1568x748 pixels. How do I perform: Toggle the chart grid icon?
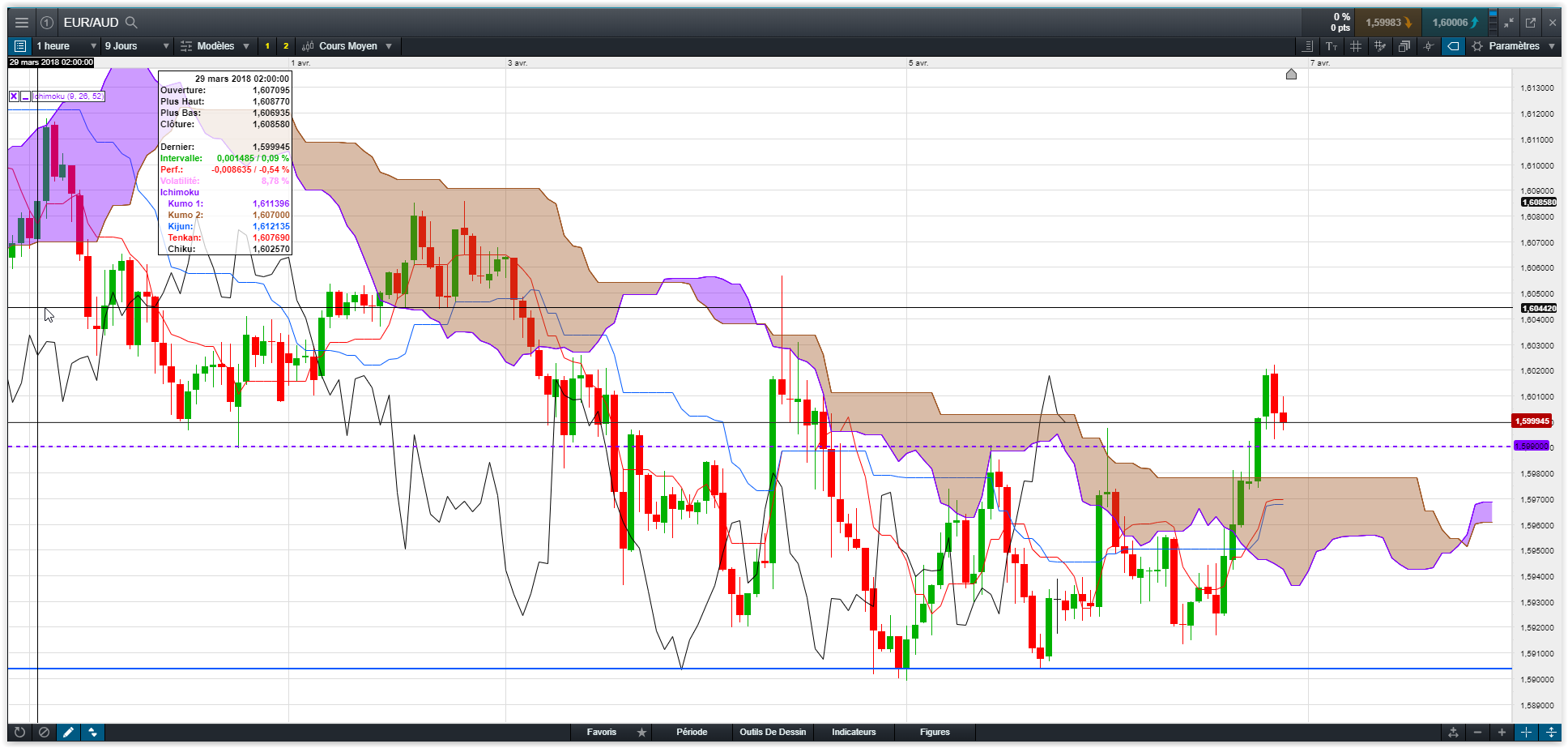click(x=1356, y=46)
